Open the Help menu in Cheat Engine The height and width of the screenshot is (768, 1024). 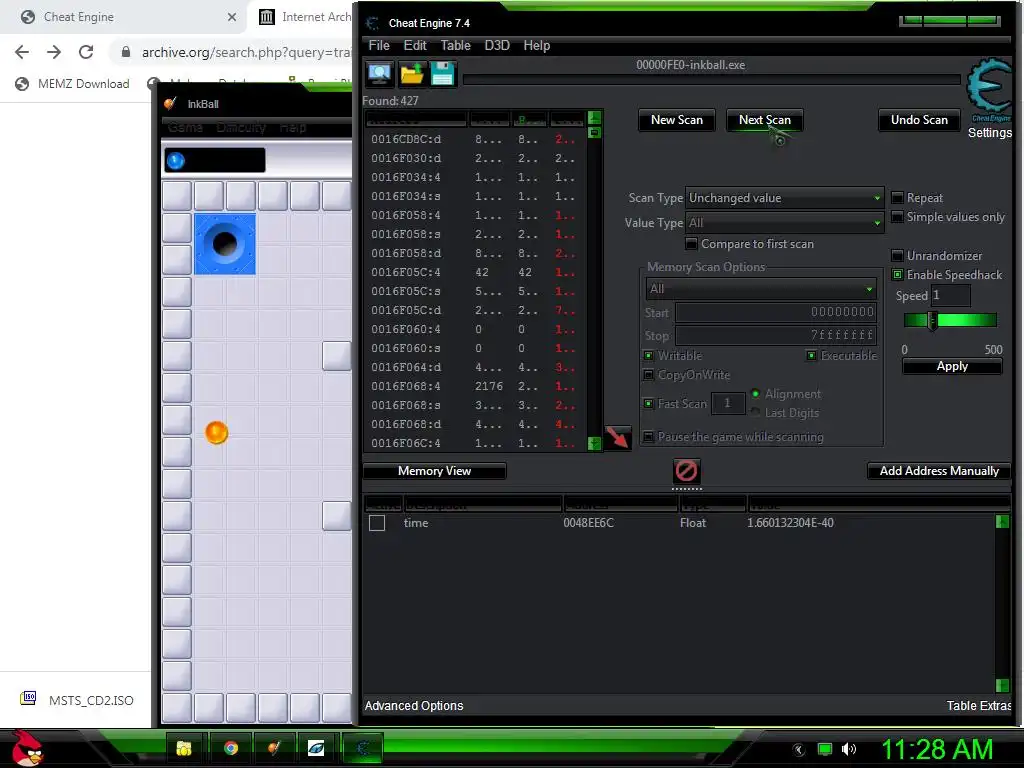536,45
